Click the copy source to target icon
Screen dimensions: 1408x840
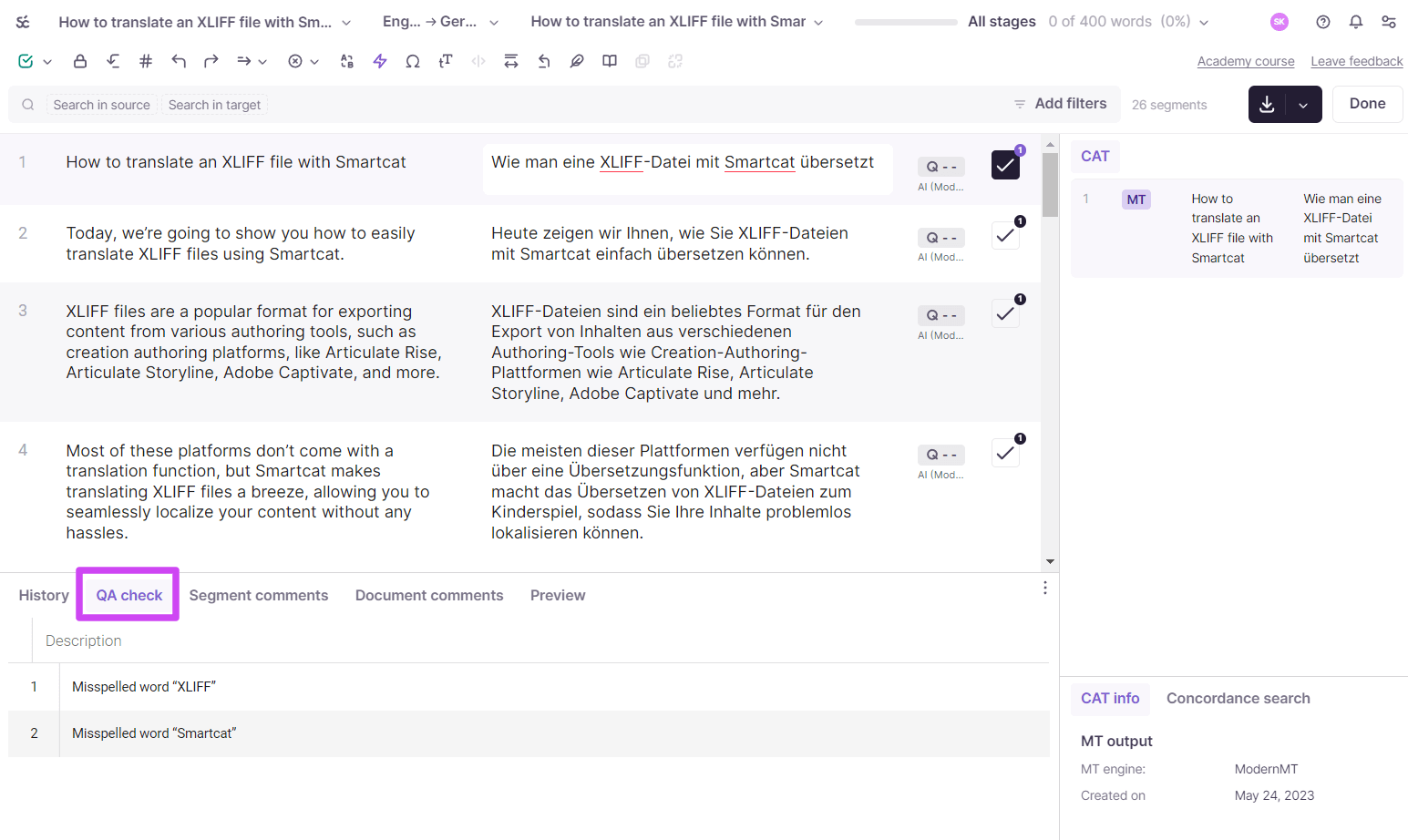pos(113,61)
